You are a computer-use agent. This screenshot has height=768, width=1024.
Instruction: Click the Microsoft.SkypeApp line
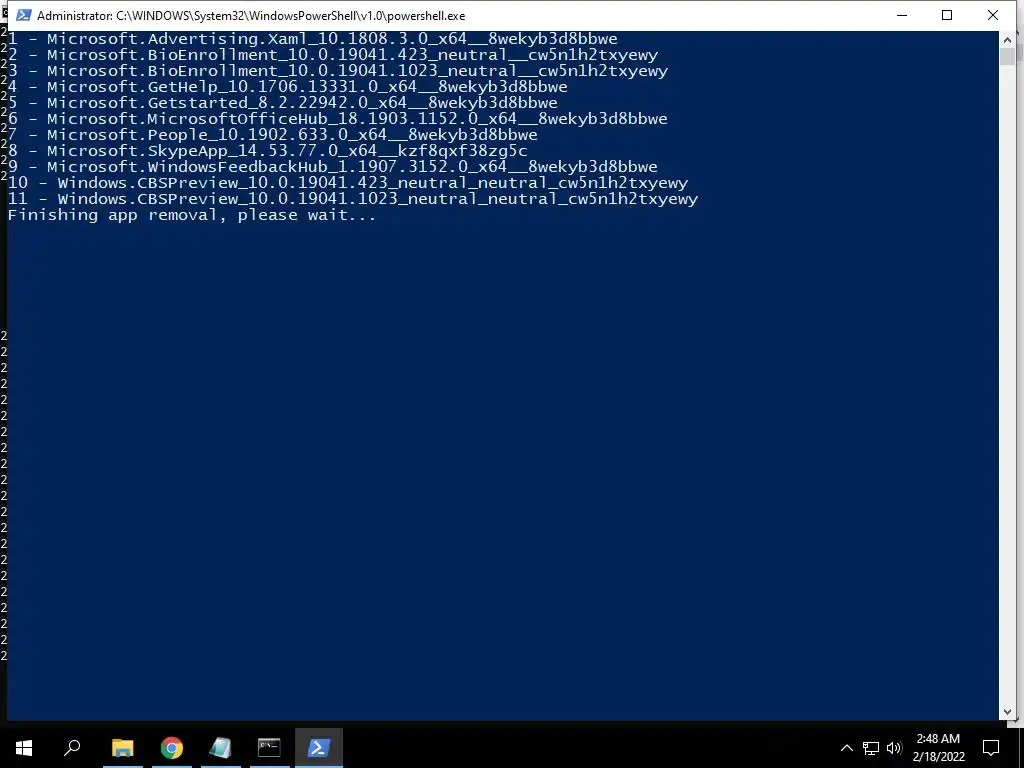267,151
